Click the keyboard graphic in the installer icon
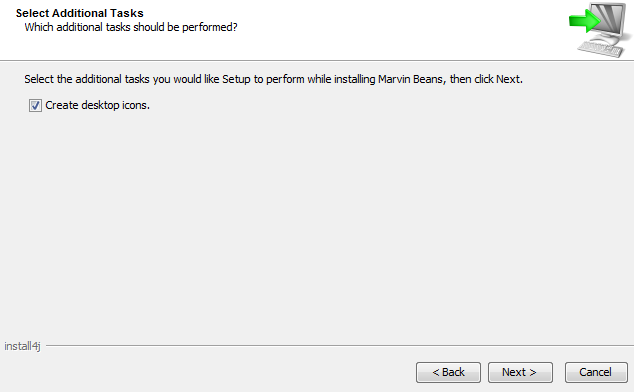Screen dimensions: 634x392 tap(600, 49)
